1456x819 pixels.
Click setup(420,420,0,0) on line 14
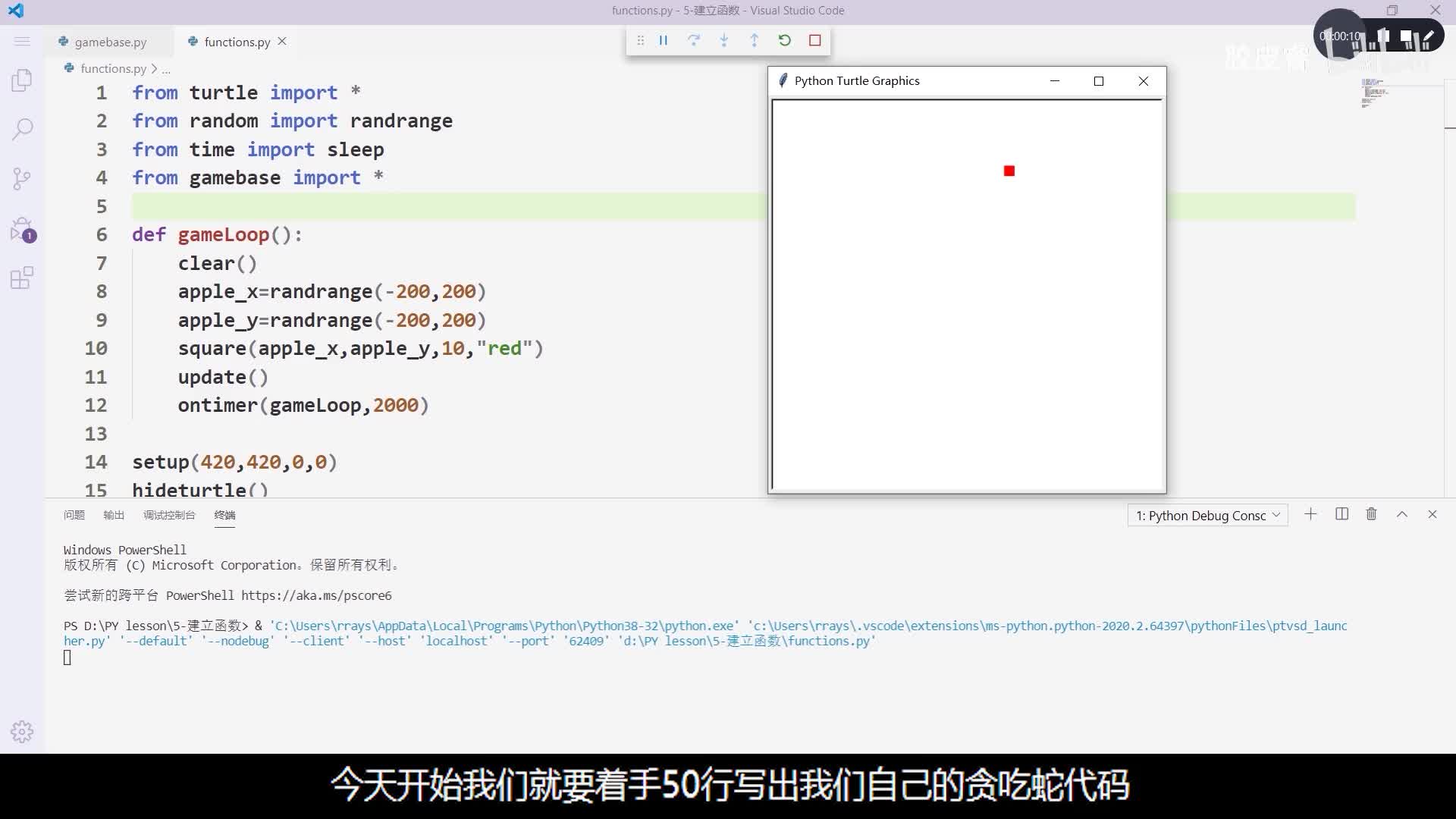[234, 463]
